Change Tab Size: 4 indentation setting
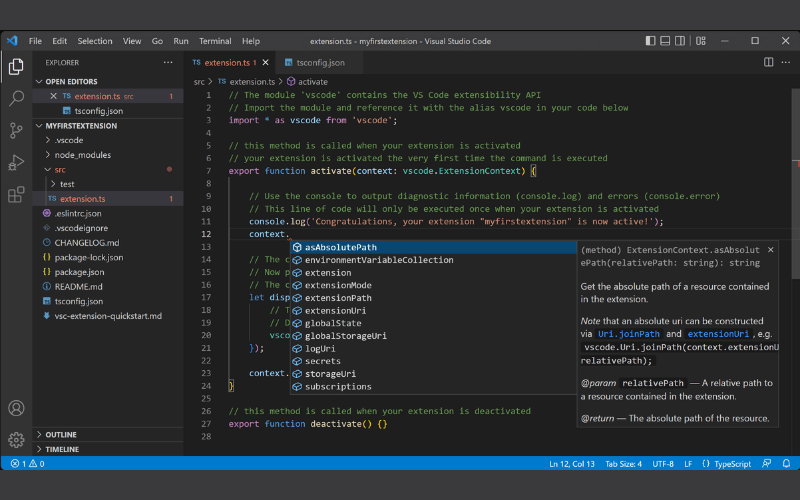 point(623,464)
